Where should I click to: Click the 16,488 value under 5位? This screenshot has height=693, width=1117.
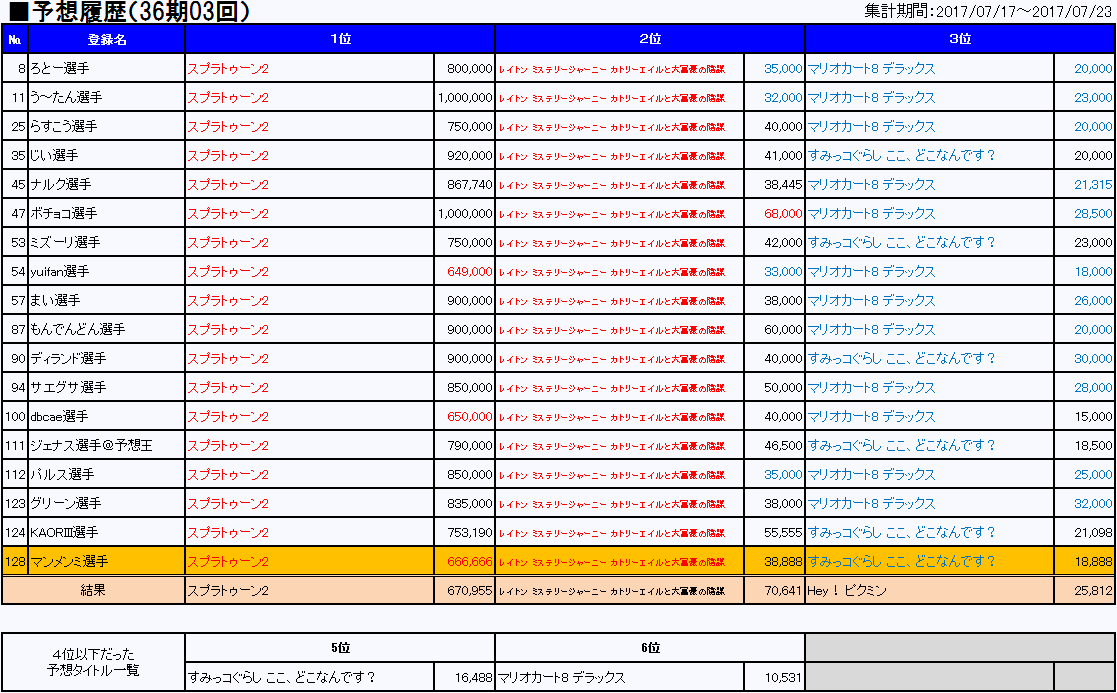pyautogui.click(x=473, y=678)
